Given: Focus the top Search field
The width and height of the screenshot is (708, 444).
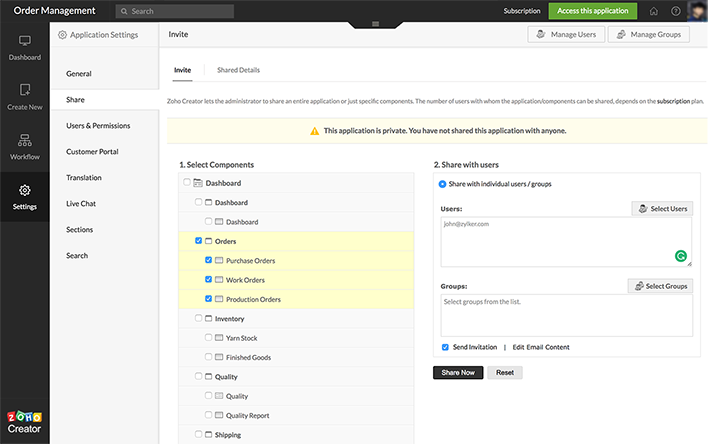Looking at the screenshot, I should pyautogui.click(x=175, y=11).
